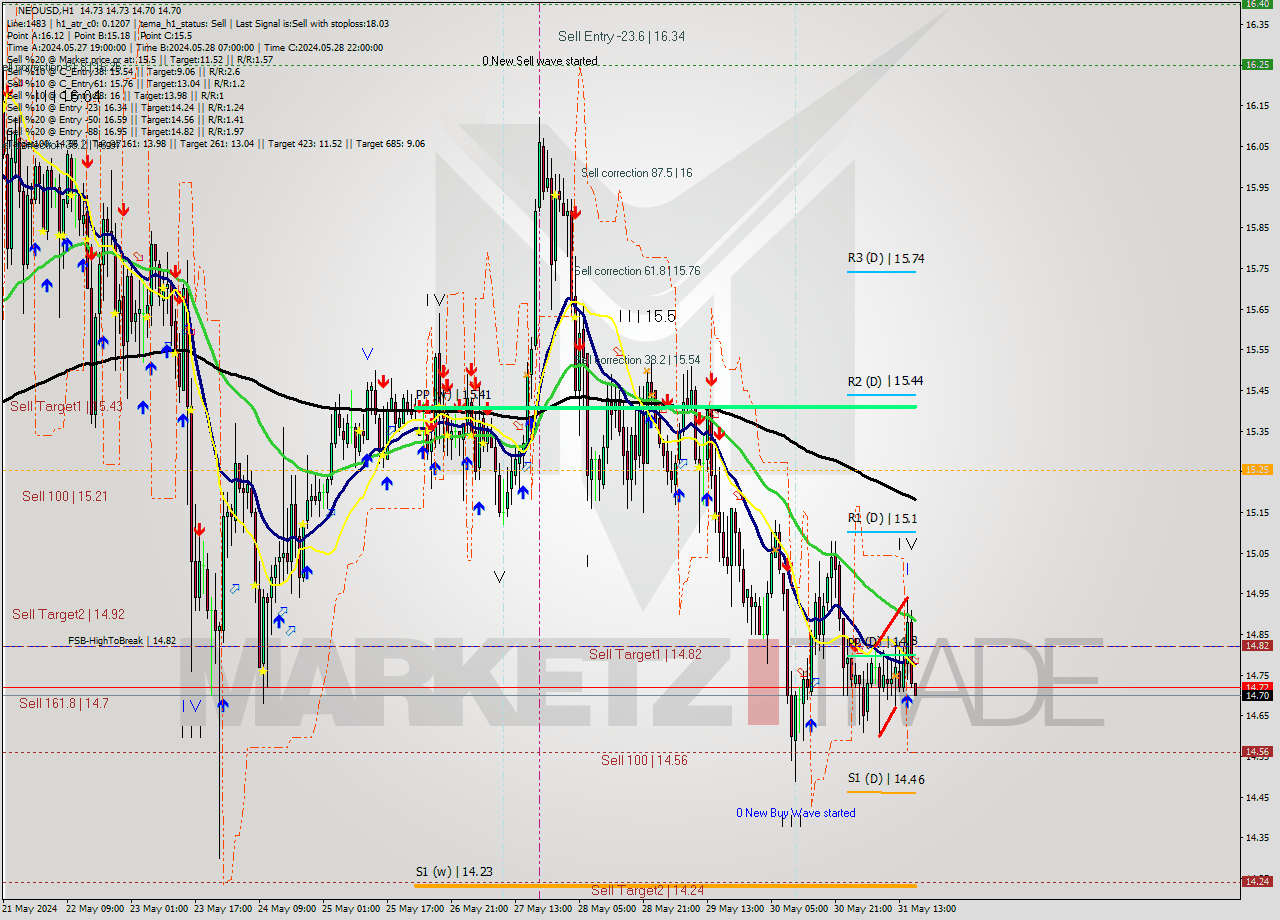Click the 14.35 price axis value
The image size is (1280, 920).
click(x=1257, y=837)
